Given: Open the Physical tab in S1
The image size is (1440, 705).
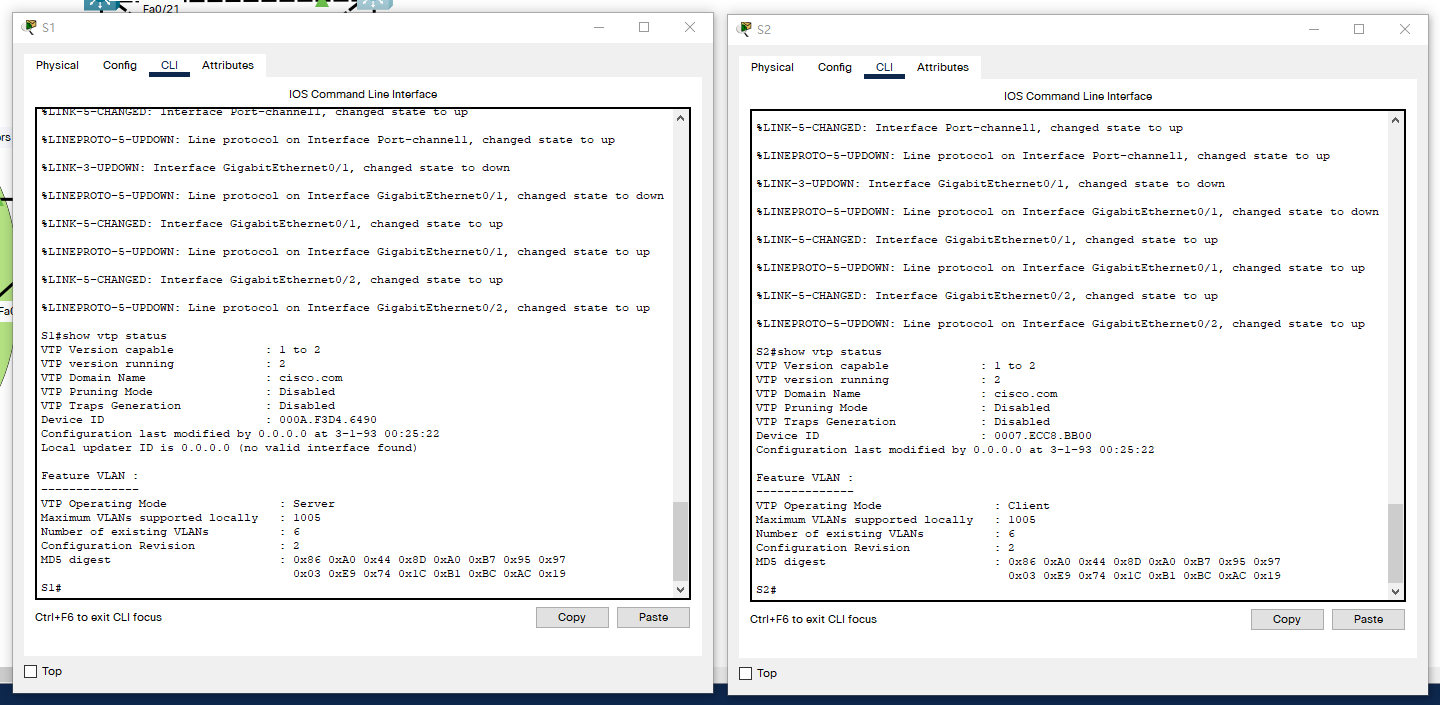Looking at the screenshot, I should coord(57,65).
